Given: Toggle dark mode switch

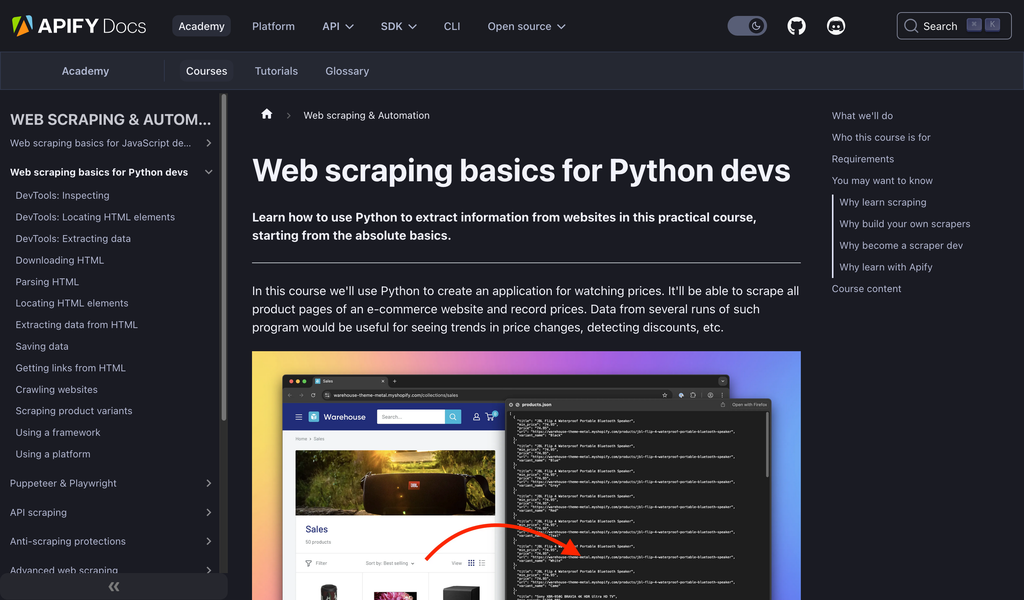Looking at the screenshot, I should [747, 26].
